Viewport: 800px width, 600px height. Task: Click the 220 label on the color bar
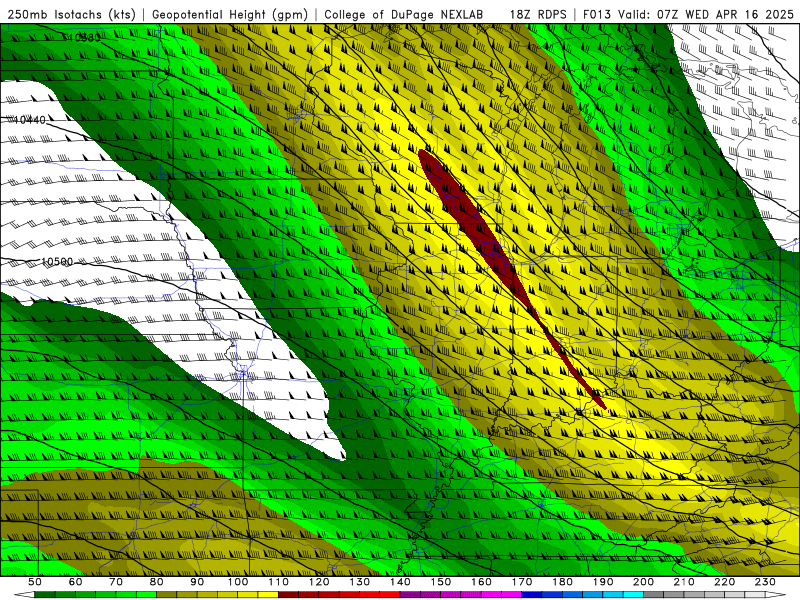click(725, 582)
